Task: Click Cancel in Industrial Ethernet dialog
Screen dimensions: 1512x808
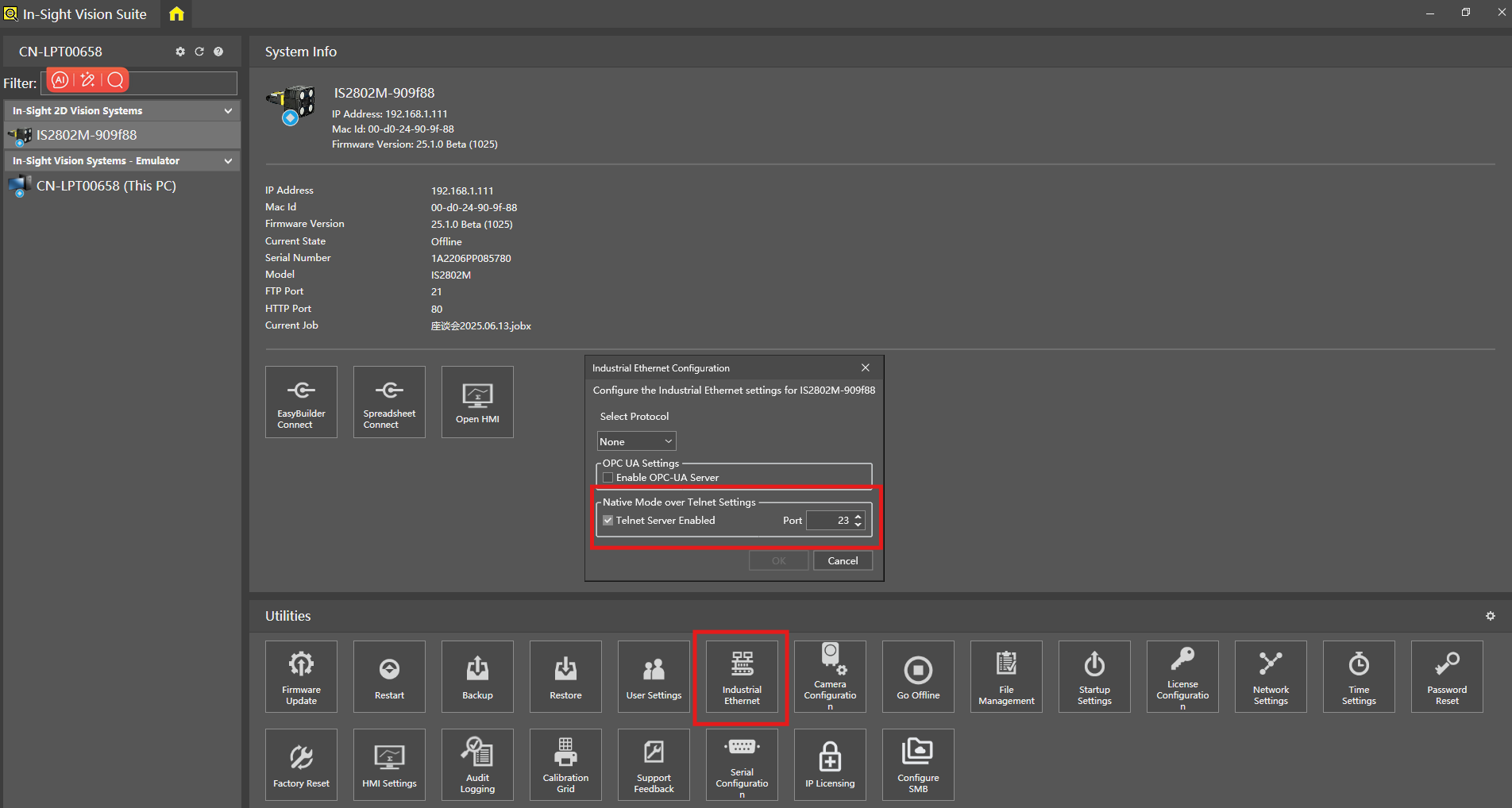Action: (x=843, y=560)
